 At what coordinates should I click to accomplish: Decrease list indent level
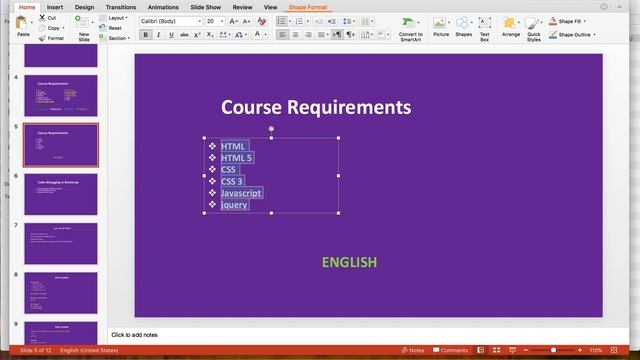click(x=319, y=21)
